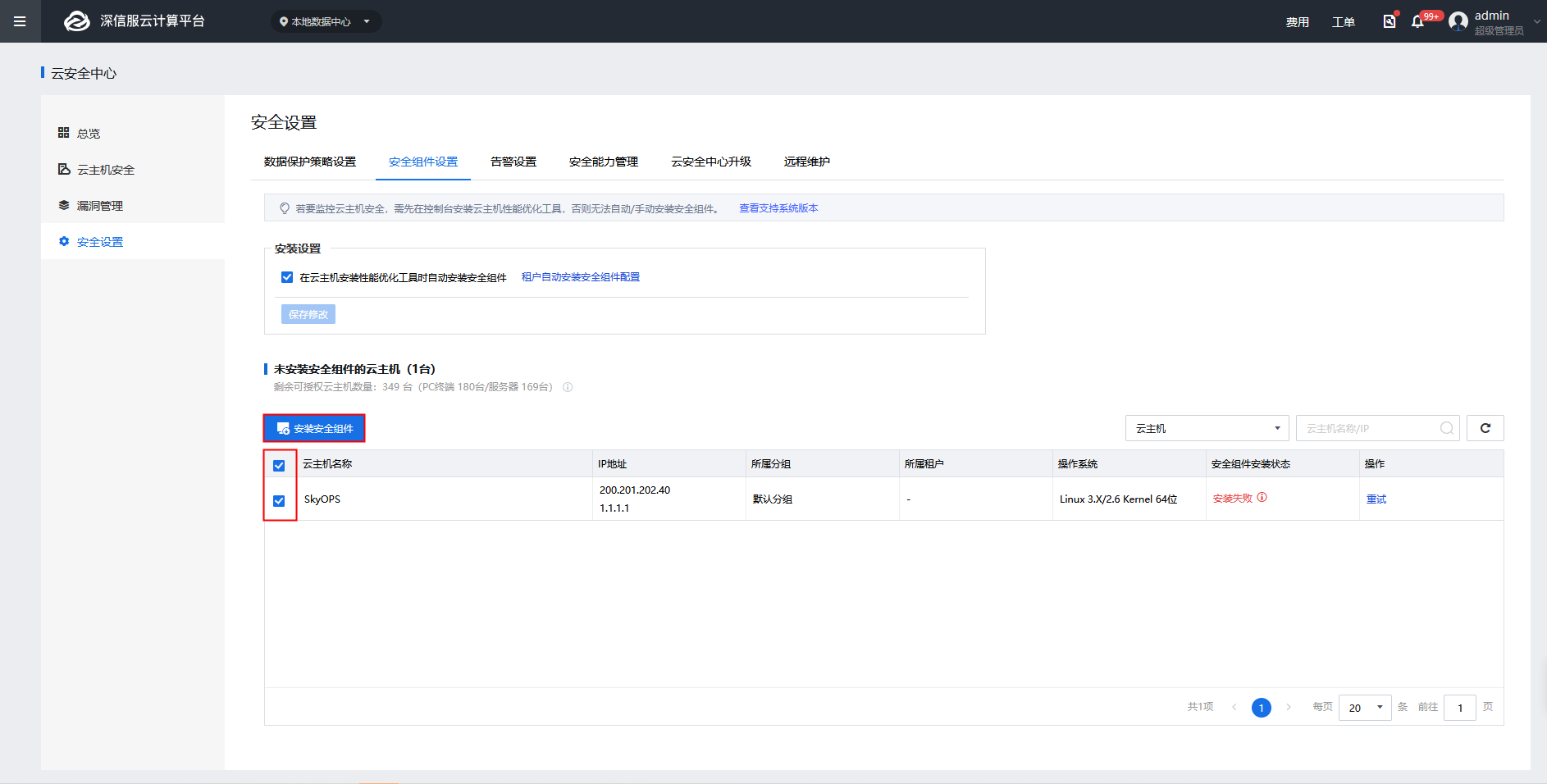This screenshot has height=784, width=1547.
Task: Go to previous page arrow
Action: [x=1234, y=707]
